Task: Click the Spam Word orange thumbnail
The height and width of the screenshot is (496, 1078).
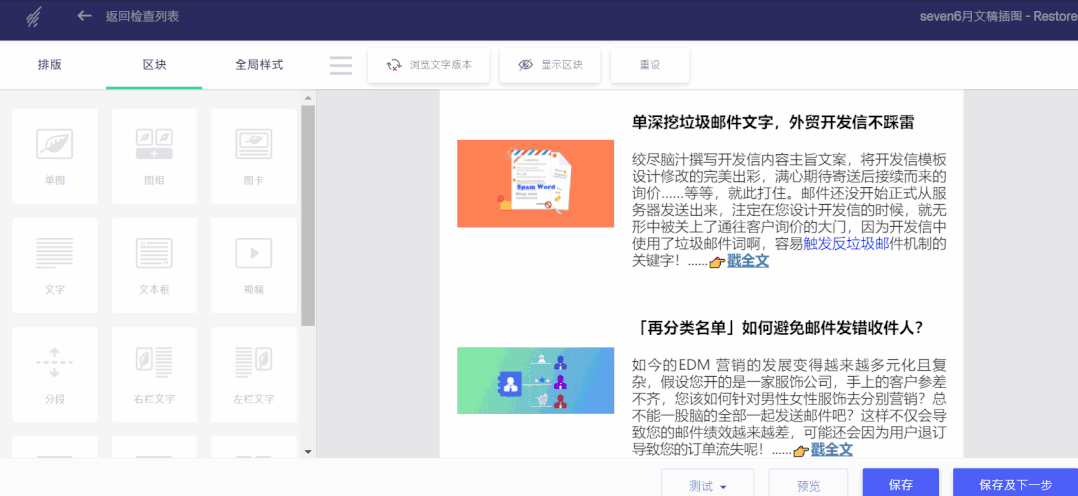Action: point(536,183)
